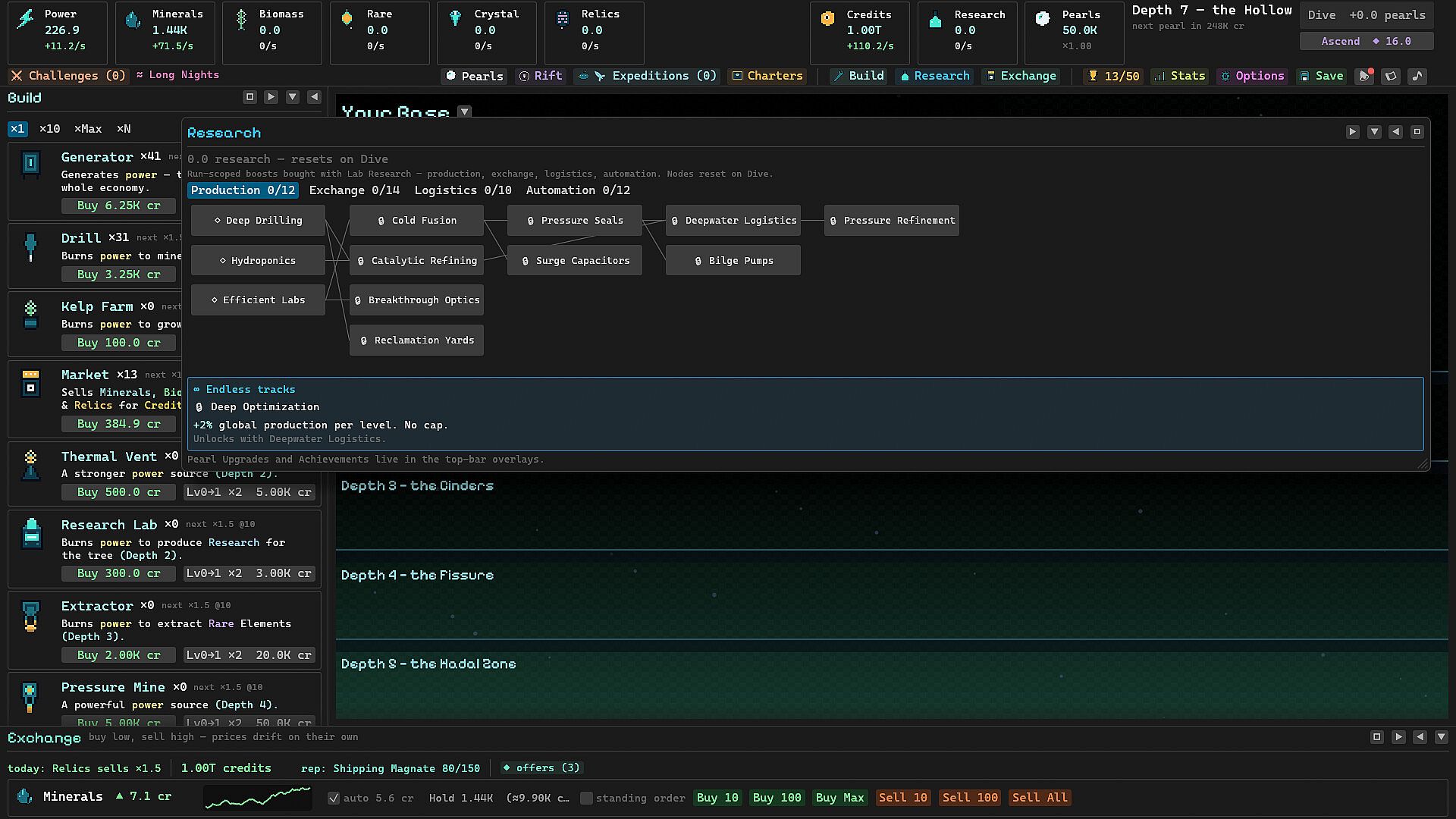Click the Power lightning resource icon
Screen dimensions: 1456x819
(27, 17)
